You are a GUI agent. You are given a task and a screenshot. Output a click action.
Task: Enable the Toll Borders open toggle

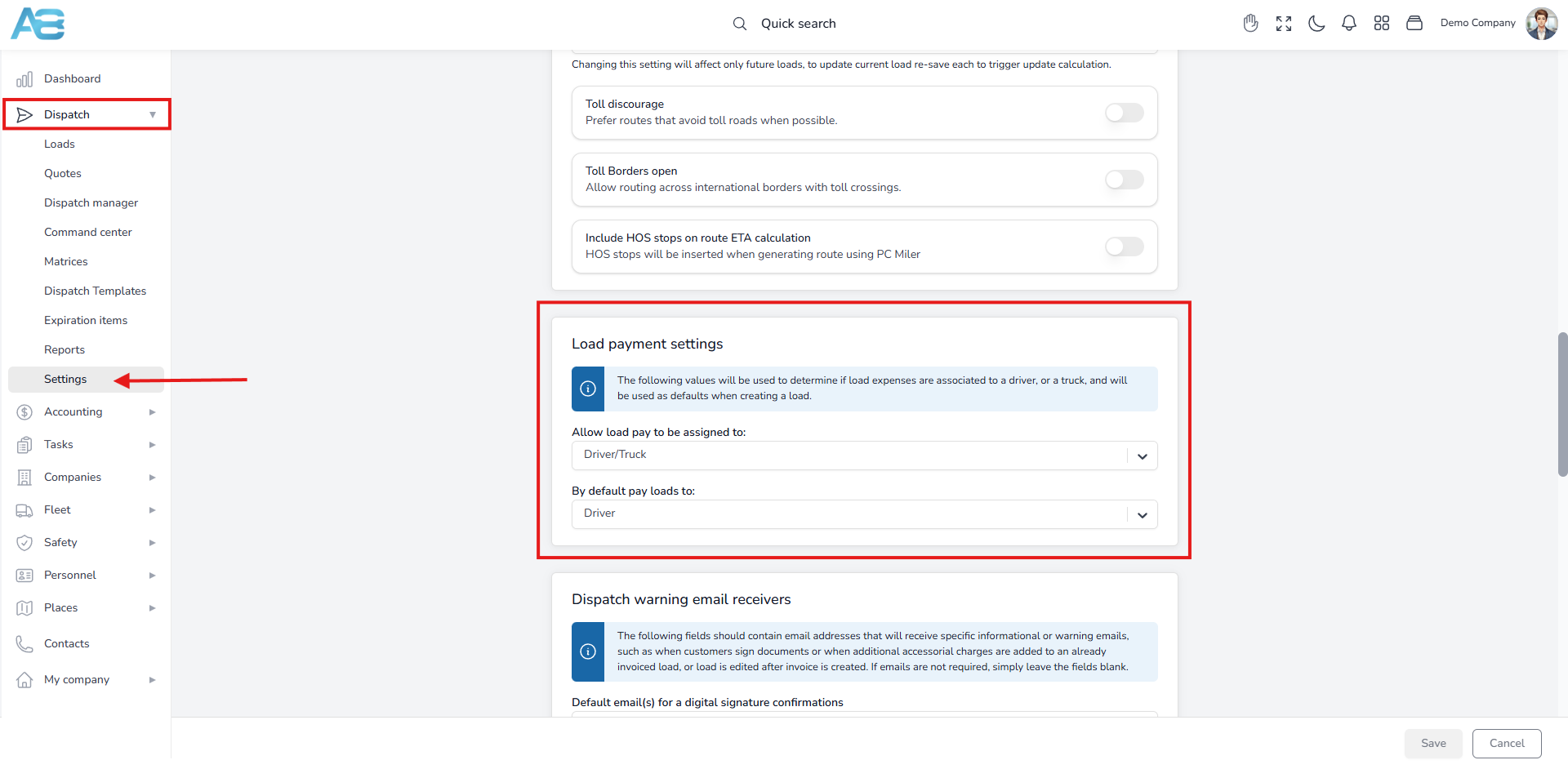(x=1125, y=180)
